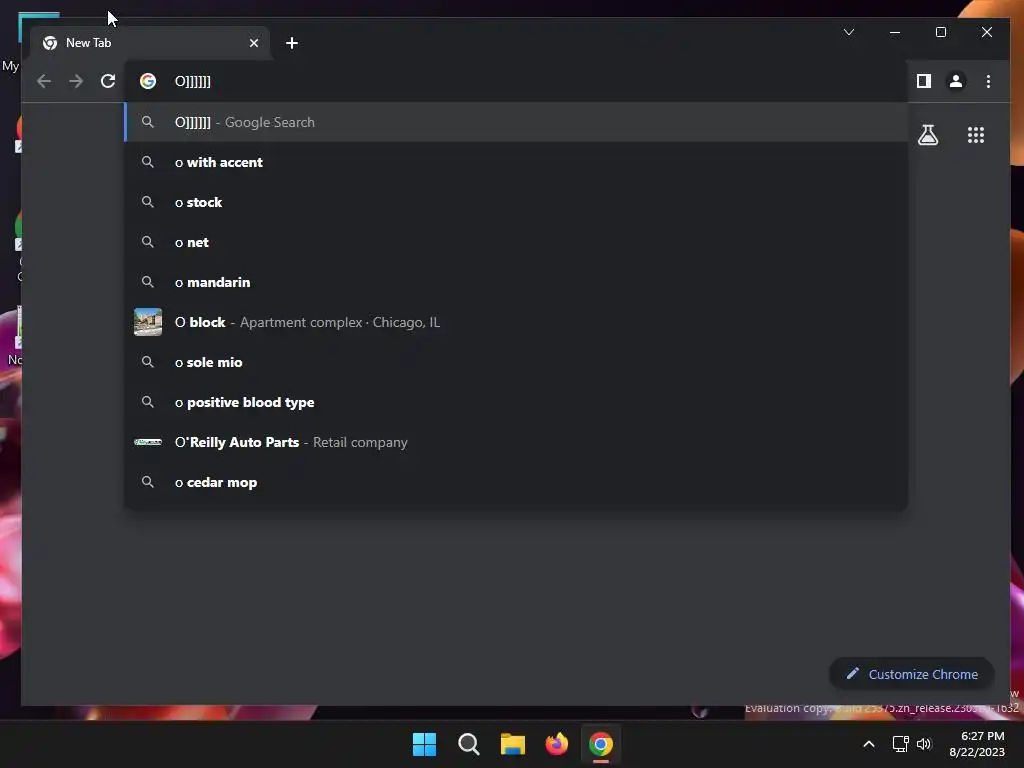The height and width of the screenshot is (768, 1024).
Task: Show hidden system tray icons
Action: (x=869, y=744)
